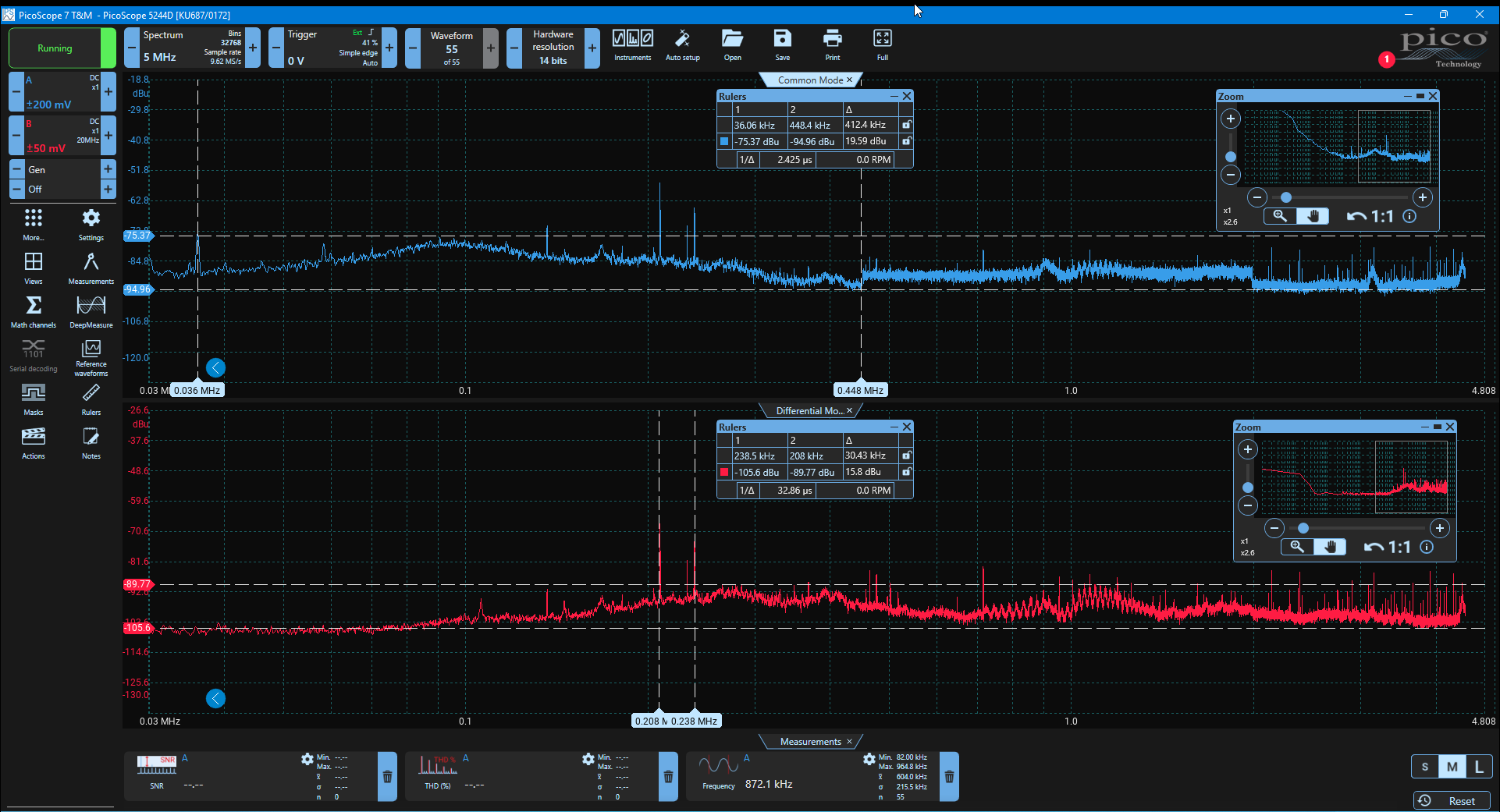Switch to Full screen view

[882, 45]
